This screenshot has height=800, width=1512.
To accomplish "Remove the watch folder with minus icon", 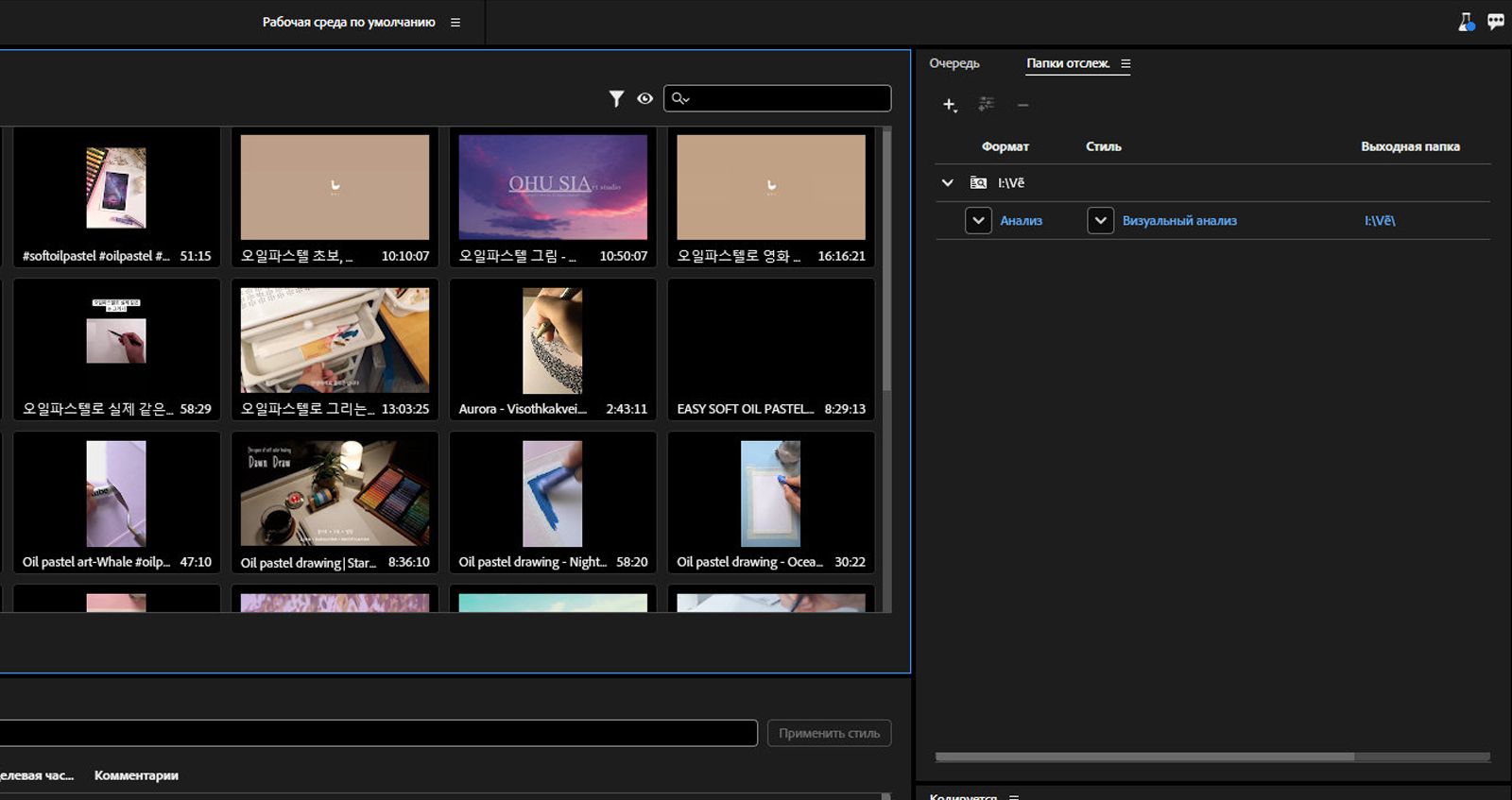I will (x=1022, y=105).
